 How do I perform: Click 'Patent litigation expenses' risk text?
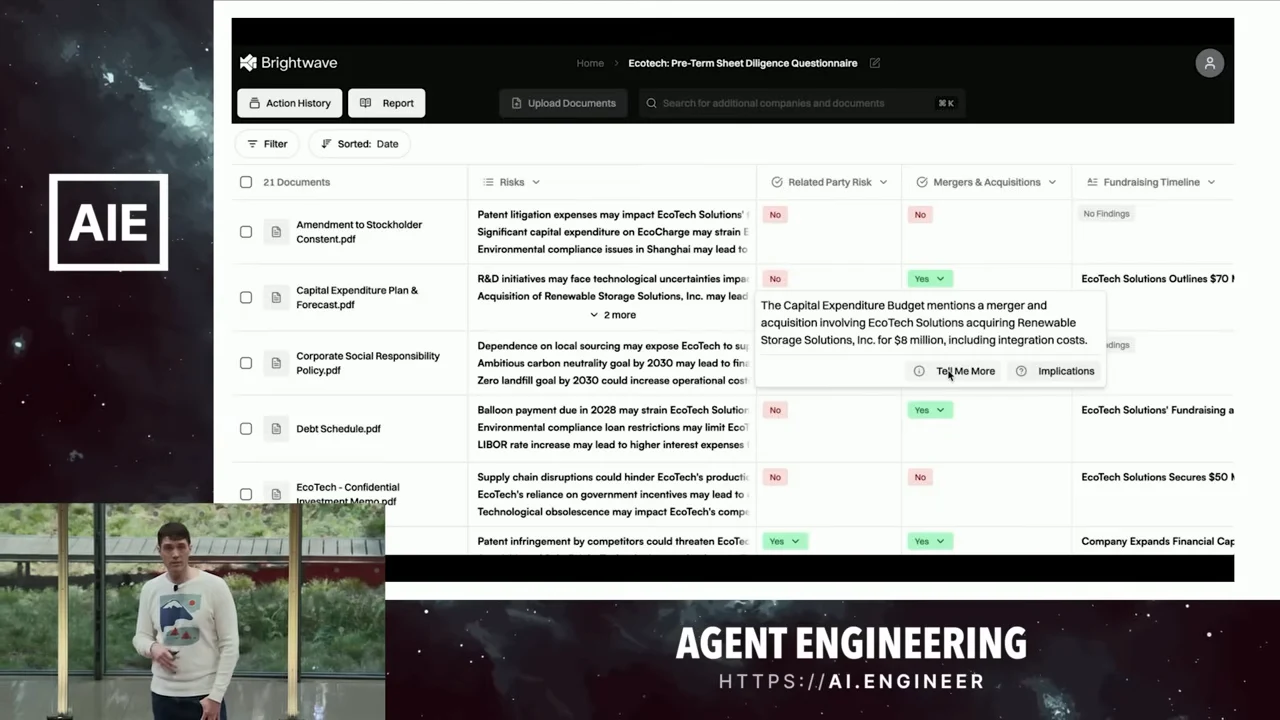[612, 214]
